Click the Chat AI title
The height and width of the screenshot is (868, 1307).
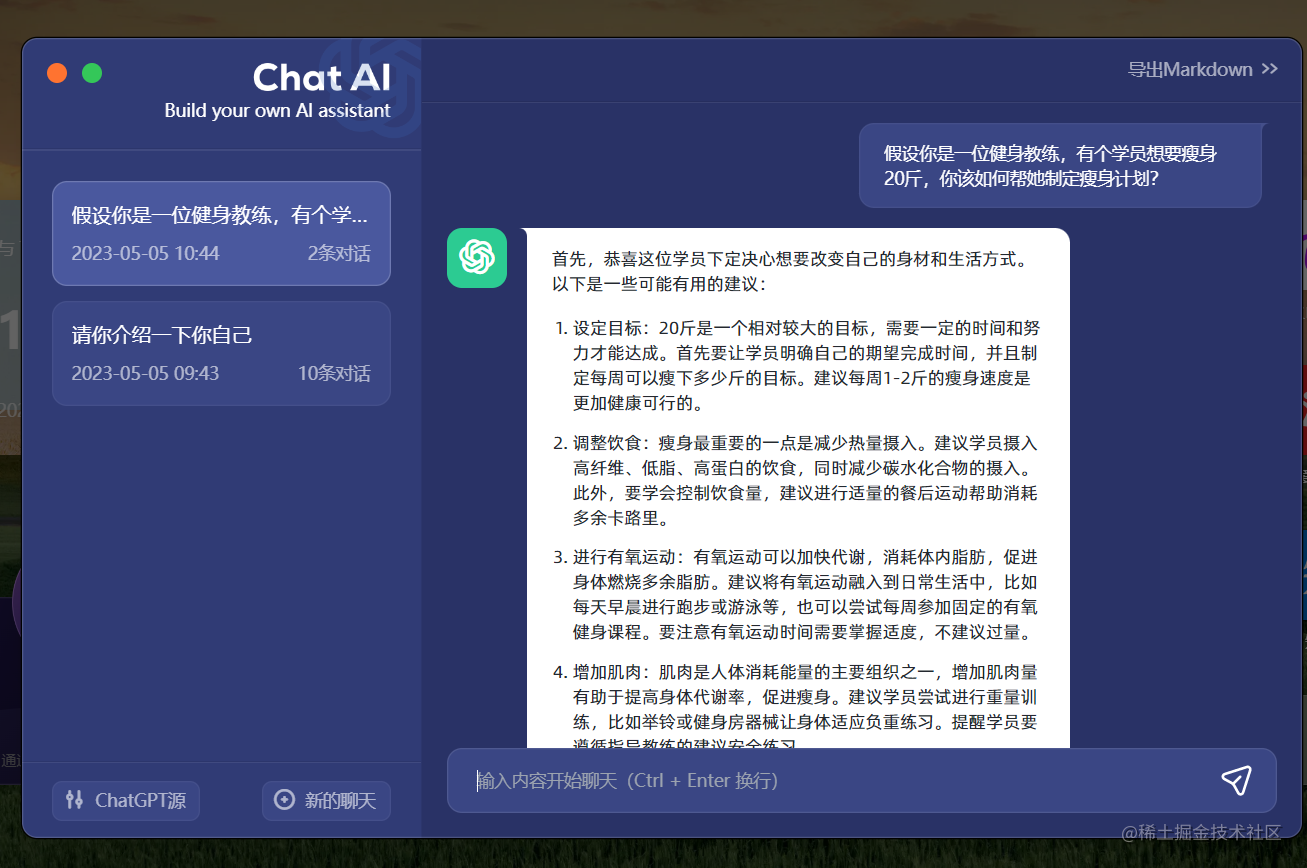point(322,77)
